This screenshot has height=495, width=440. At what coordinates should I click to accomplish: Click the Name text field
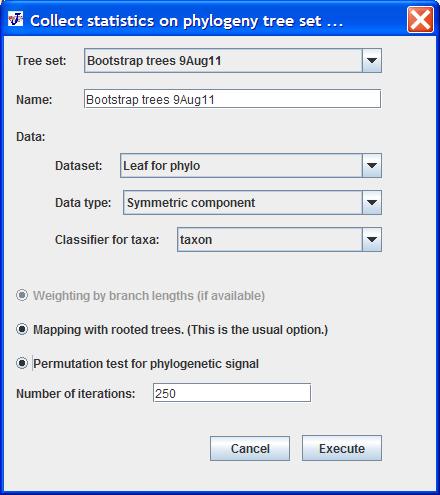click(x=232, y=99)
